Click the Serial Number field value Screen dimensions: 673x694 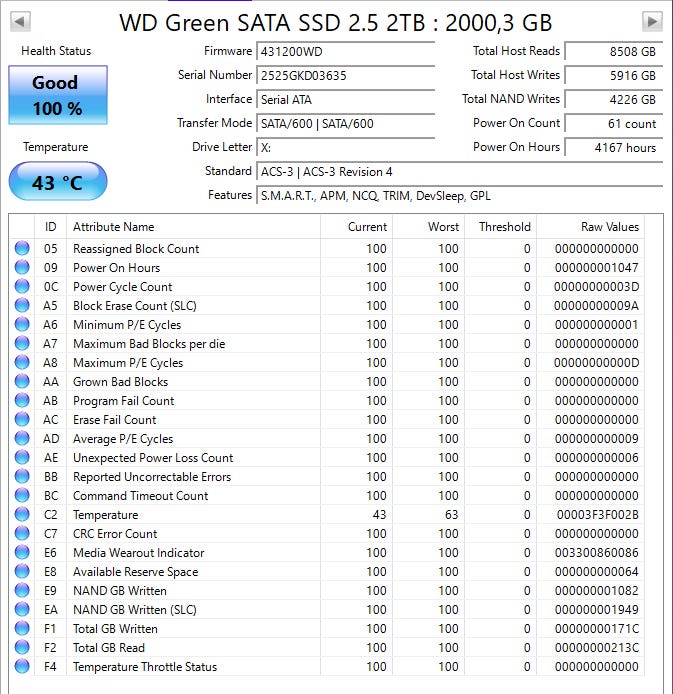345,75
